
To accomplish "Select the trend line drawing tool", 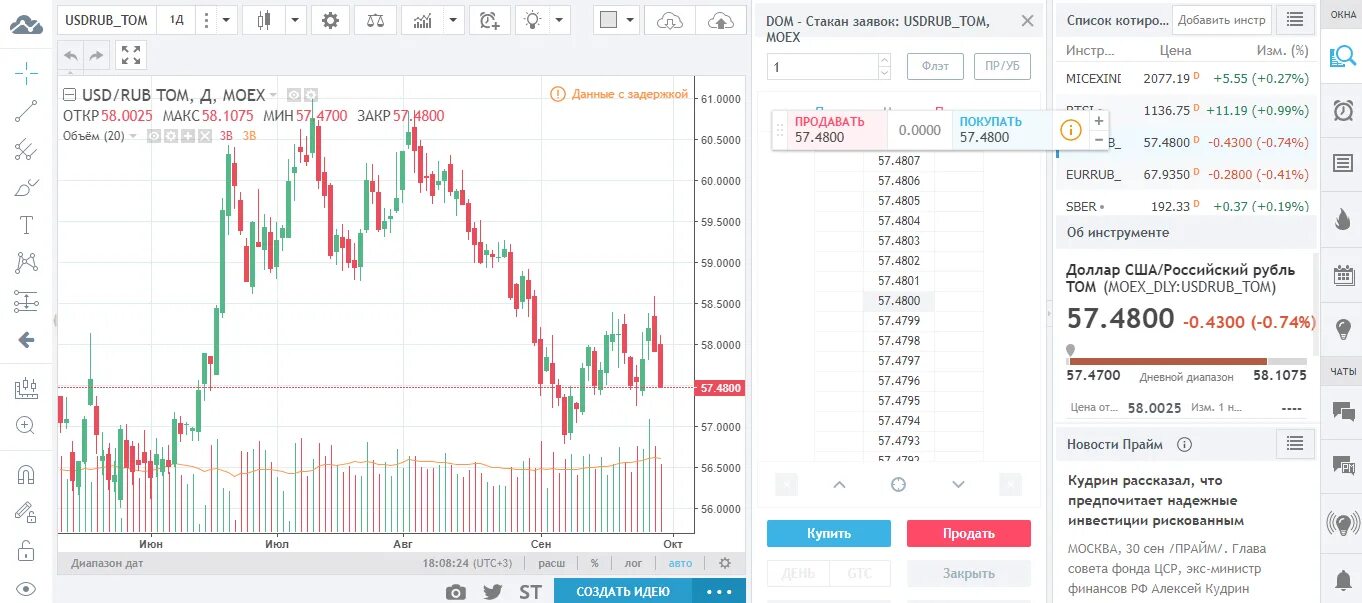I will (27, 111).
